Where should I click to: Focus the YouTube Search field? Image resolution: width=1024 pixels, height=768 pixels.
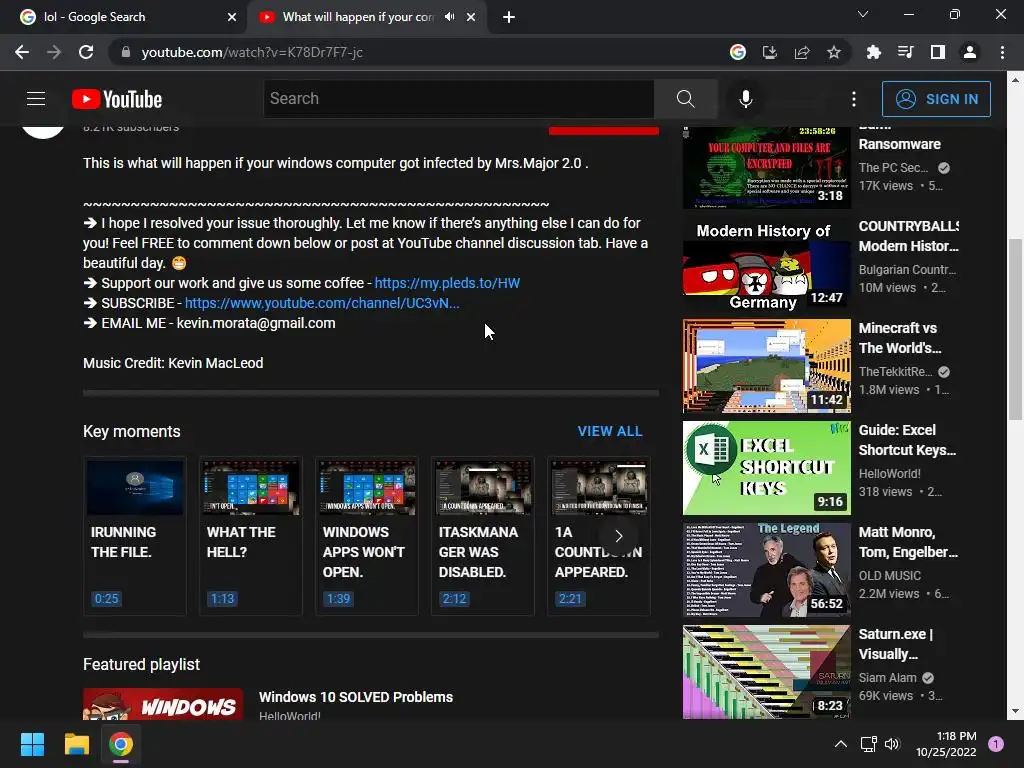[x=458, y=99]
